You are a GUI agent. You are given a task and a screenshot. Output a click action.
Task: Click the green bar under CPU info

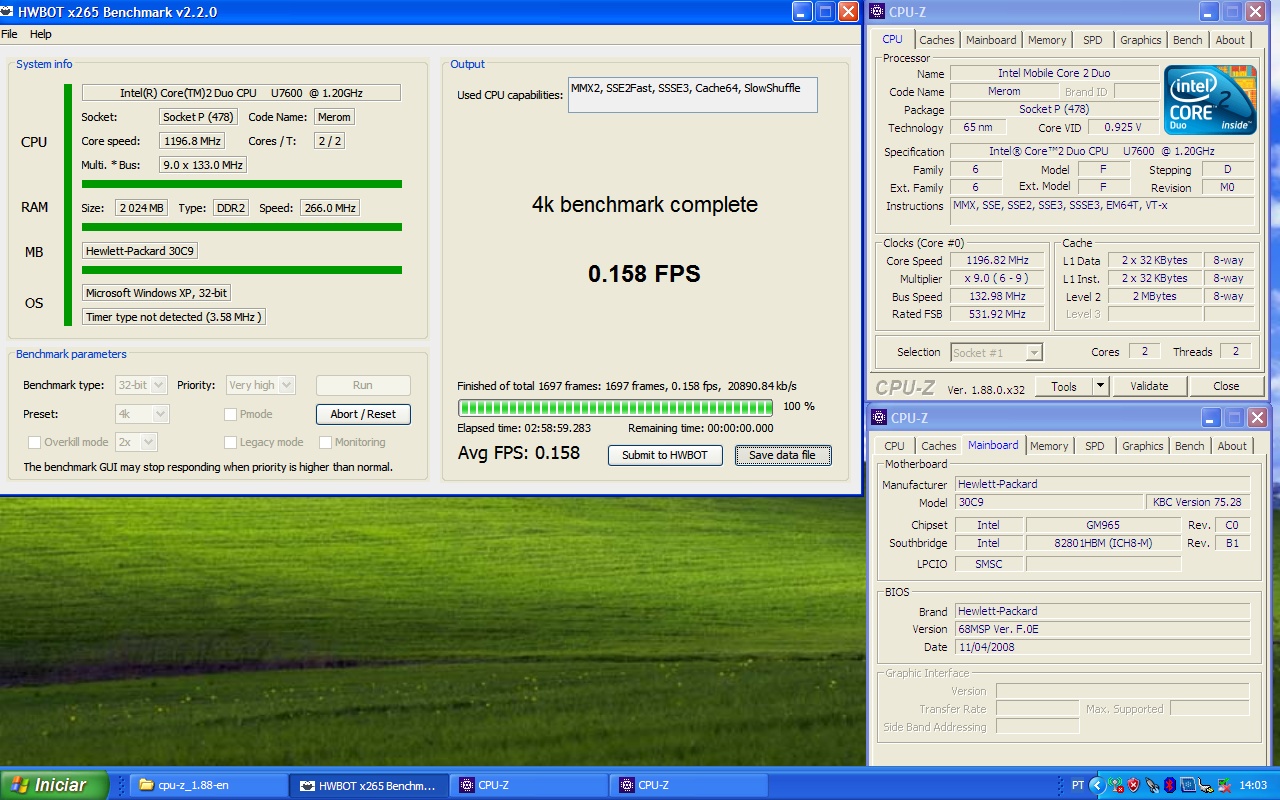(x=242, y=184)
